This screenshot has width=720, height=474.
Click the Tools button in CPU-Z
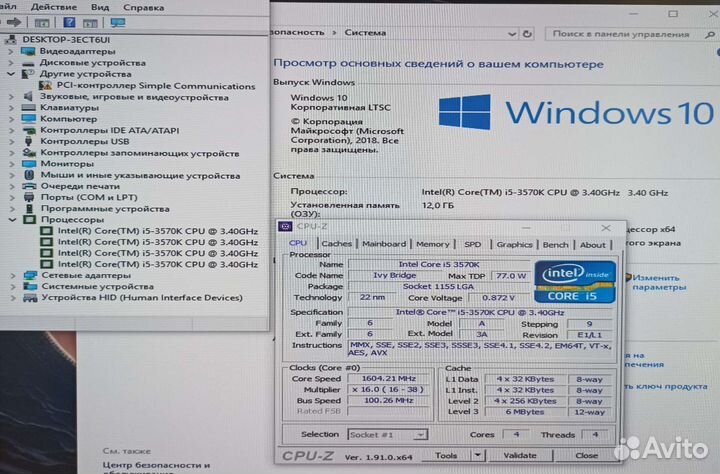(446, 455)
